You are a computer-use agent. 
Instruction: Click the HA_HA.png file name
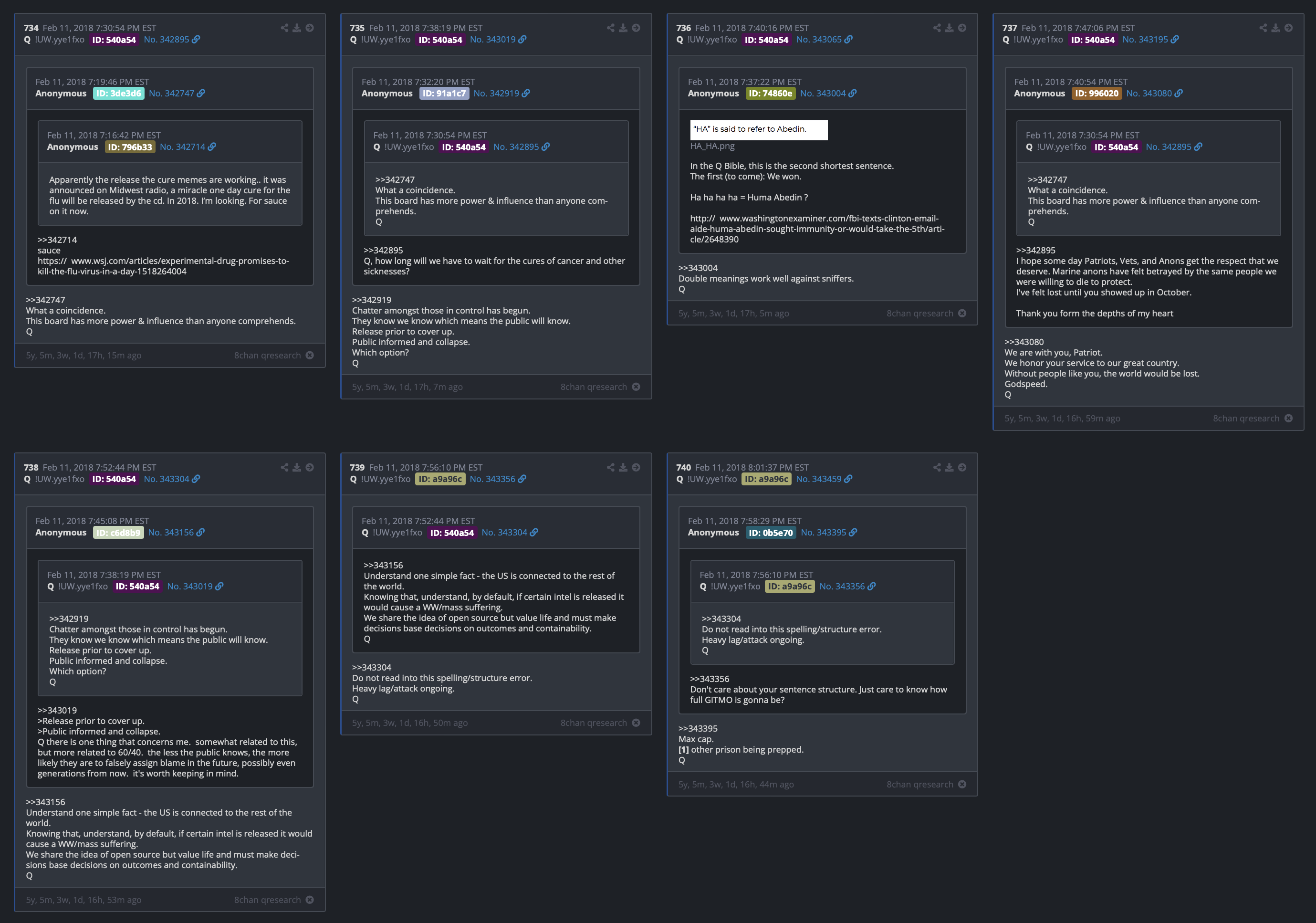[x=712, y=146]
